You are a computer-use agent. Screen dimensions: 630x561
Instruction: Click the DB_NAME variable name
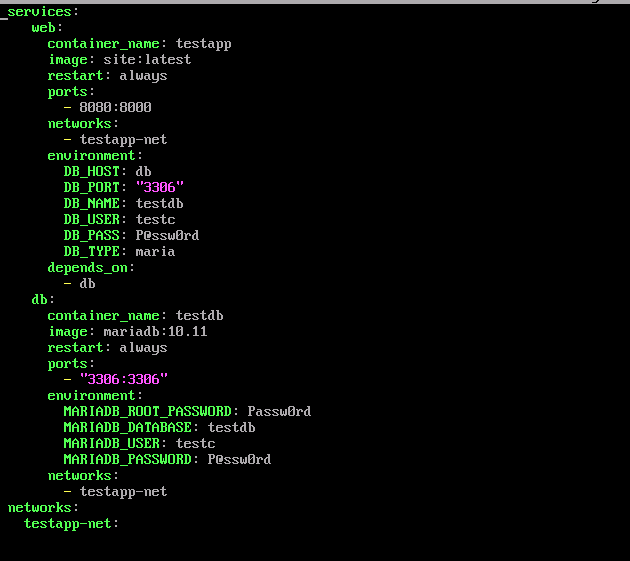(x=95, y=203)
